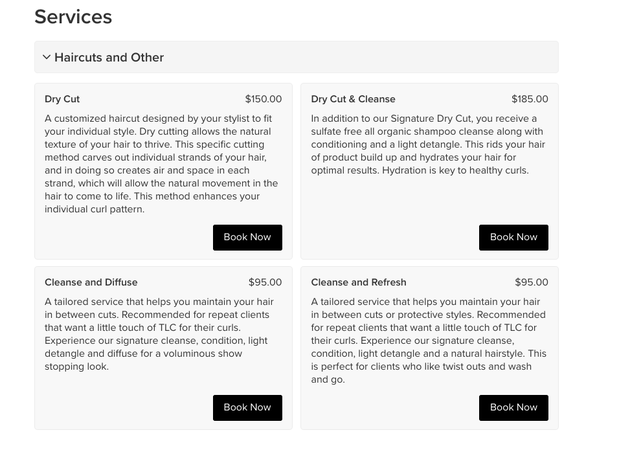Book Now for the Dry Cut service
Screen dimensions: 619x472
(x=247, y=237)
